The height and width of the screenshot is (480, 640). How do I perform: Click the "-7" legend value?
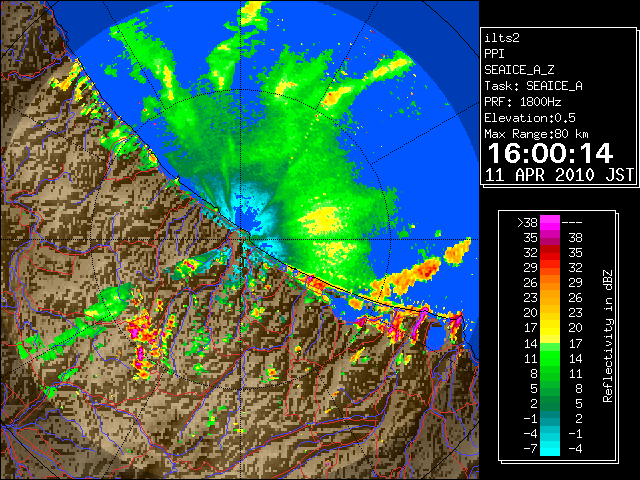tap(530, 448)
